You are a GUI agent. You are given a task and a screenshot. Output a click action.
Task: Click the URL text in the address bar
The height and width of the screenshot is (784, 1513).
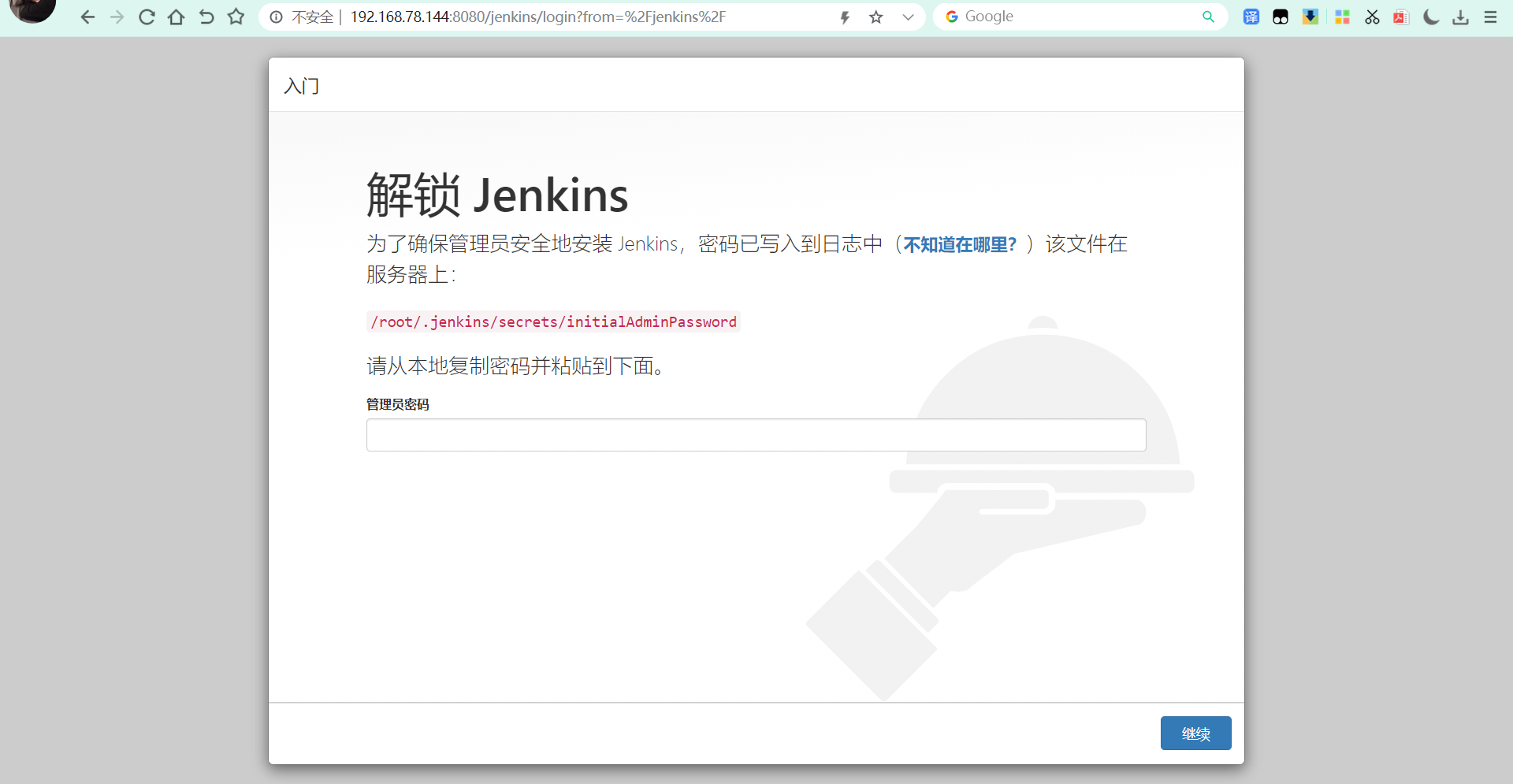coord(538,17)
